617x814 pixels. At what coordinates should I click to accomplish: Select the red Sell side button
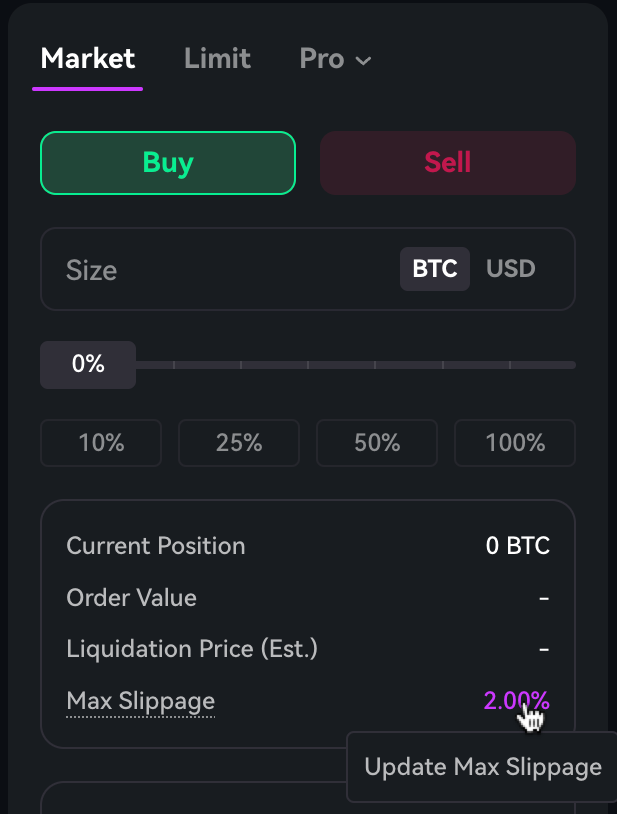coord(447,163)
